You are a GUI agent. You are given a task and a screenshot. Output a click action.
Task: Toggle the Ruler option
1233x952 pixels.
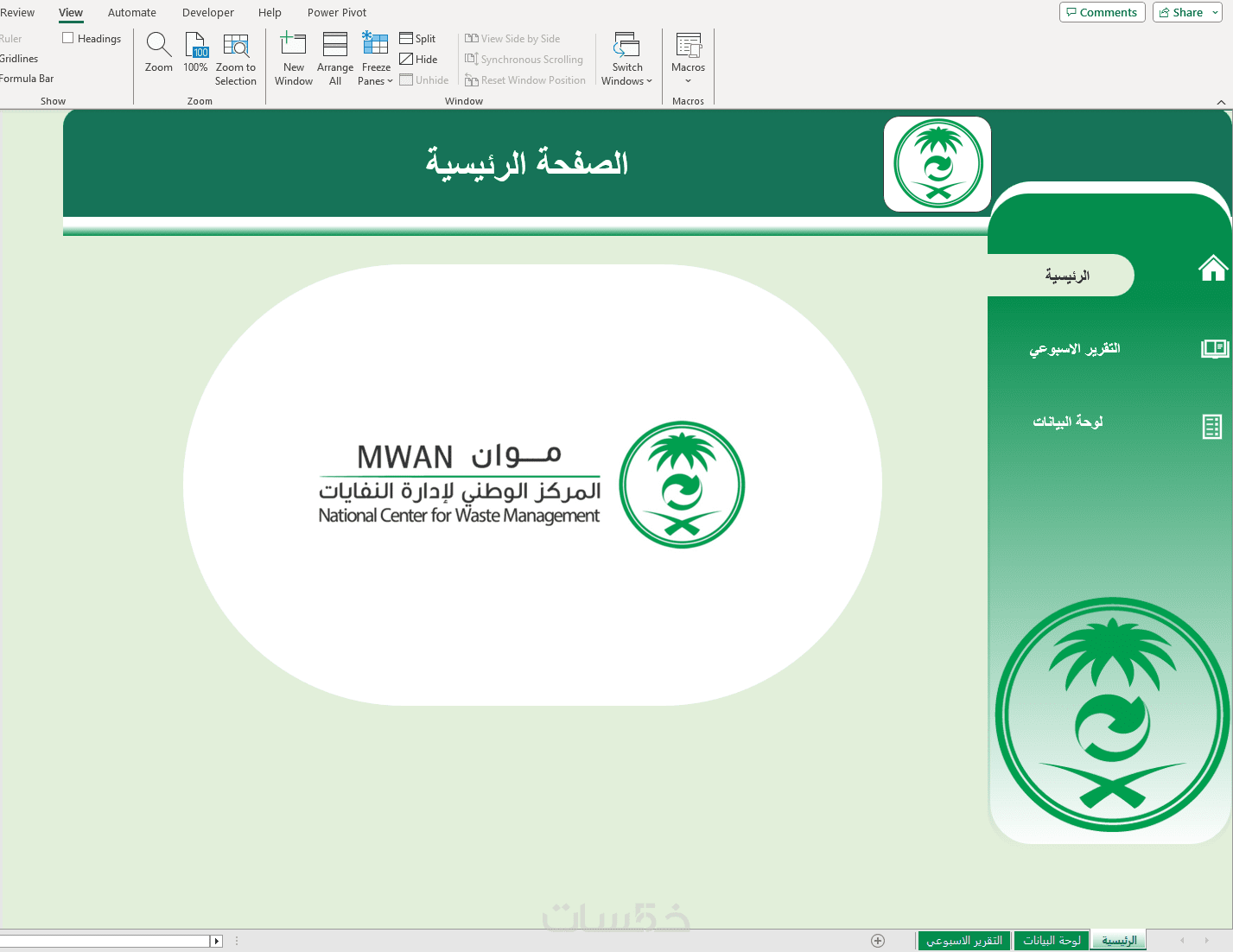[x=11, y=39]
